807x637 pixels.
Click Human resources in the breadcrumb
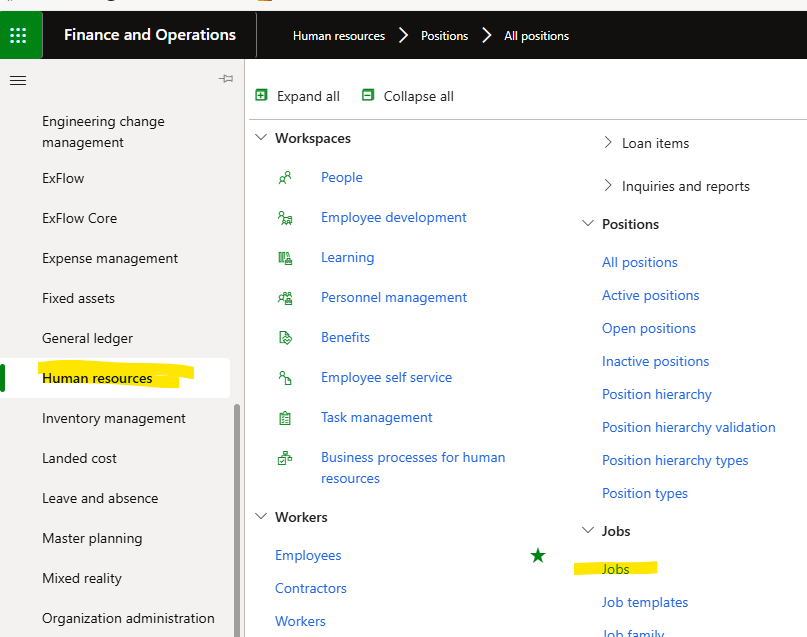339,36
